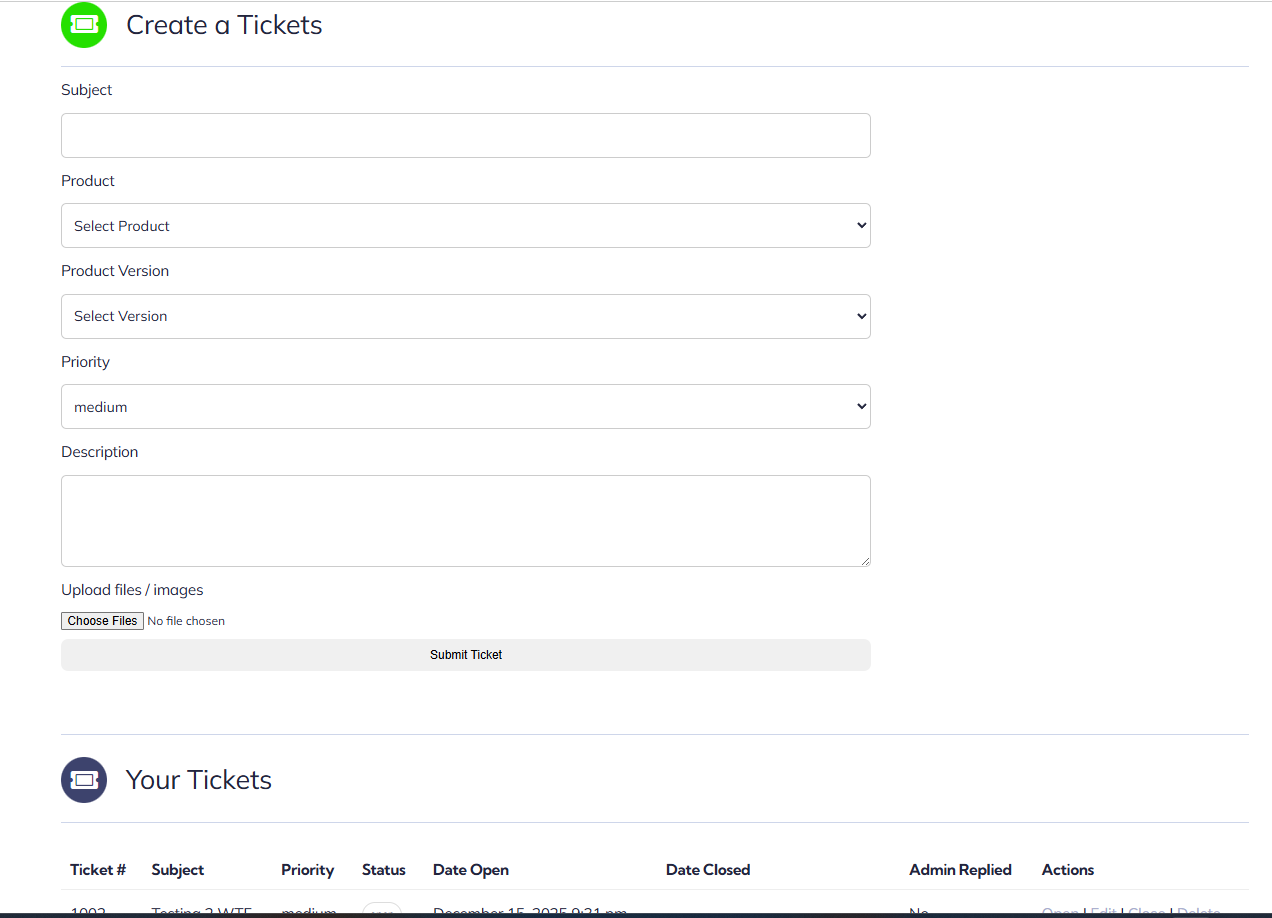Open the Priority dropdown showing medium
Image resolution: width=1272 pixels, height=918 pixels.
[x=465, y=407]
